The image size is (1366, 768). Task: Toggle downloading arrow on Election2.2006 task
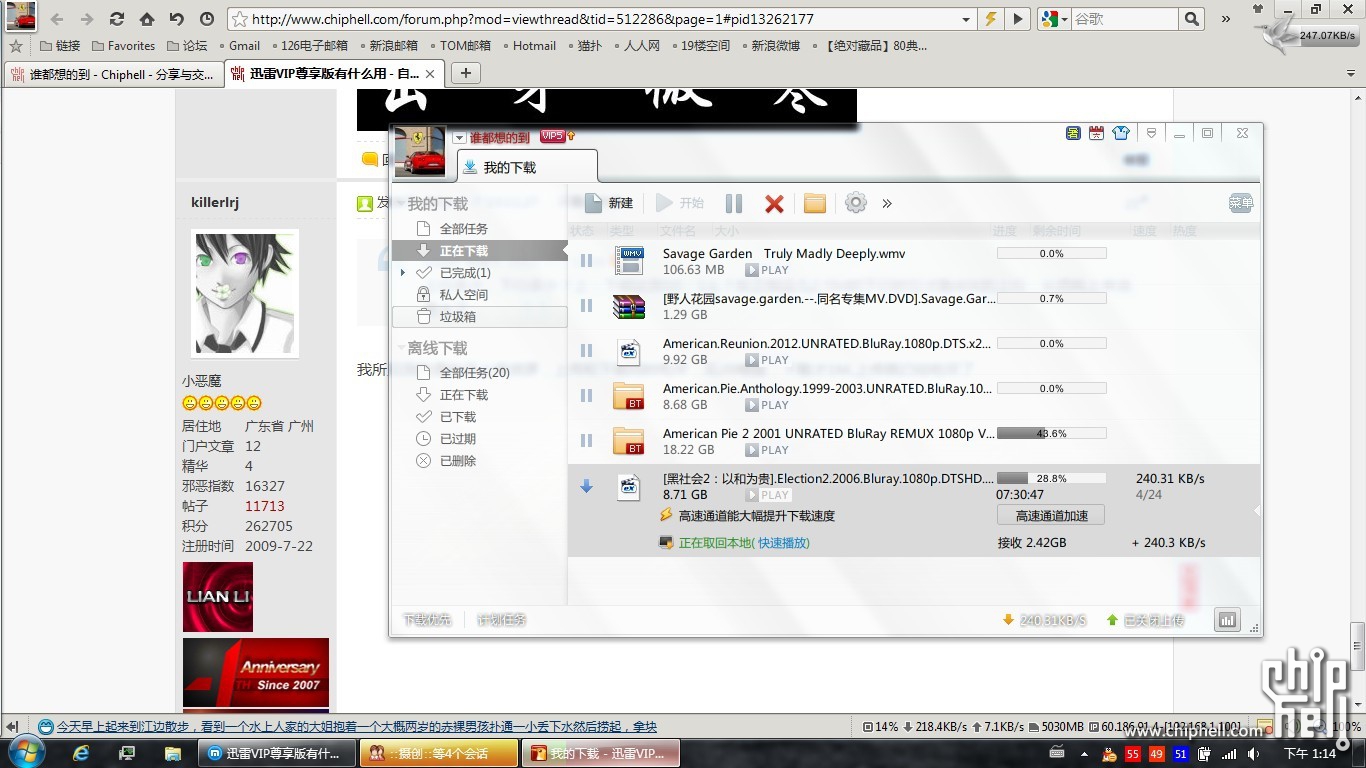587,486
